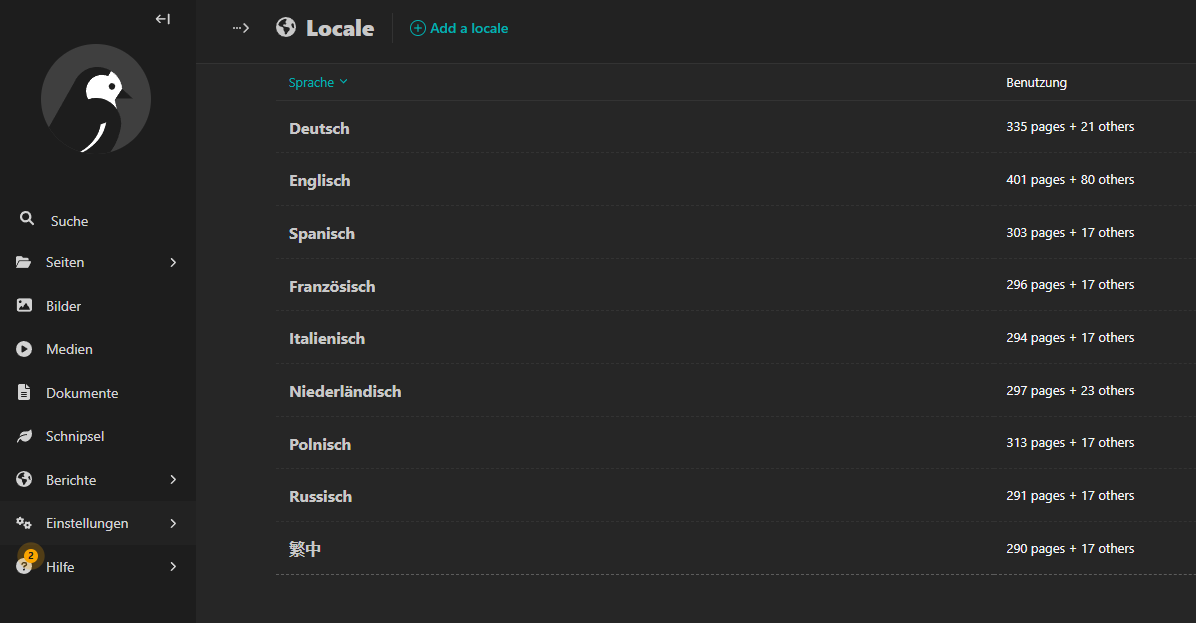Open the Sprache sort dropdown
This screenshot has width=1196, height=623.
click(318, 82)
